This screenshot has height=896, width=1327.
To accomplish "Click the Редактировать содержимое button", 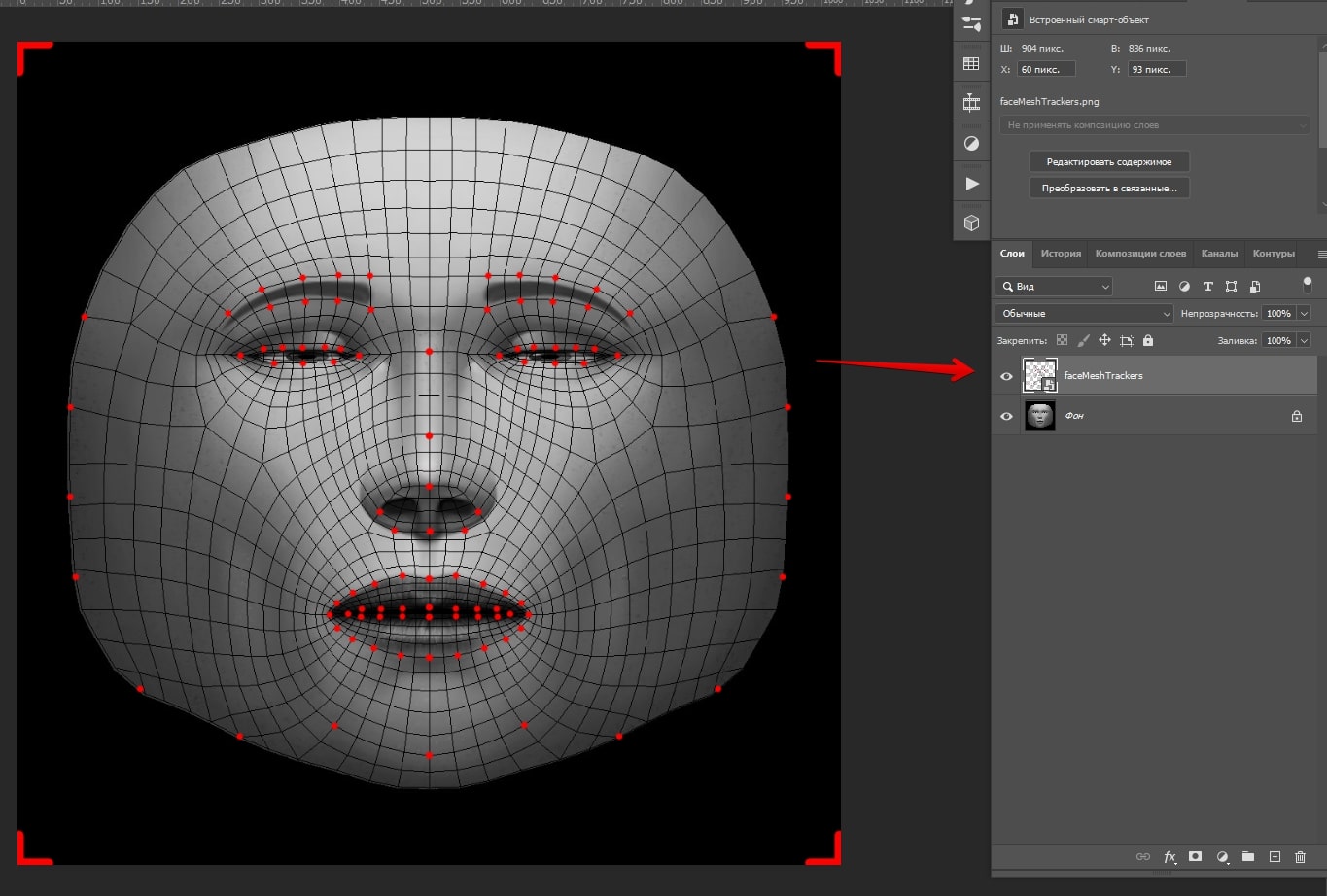I will (x=1109, y=162).
